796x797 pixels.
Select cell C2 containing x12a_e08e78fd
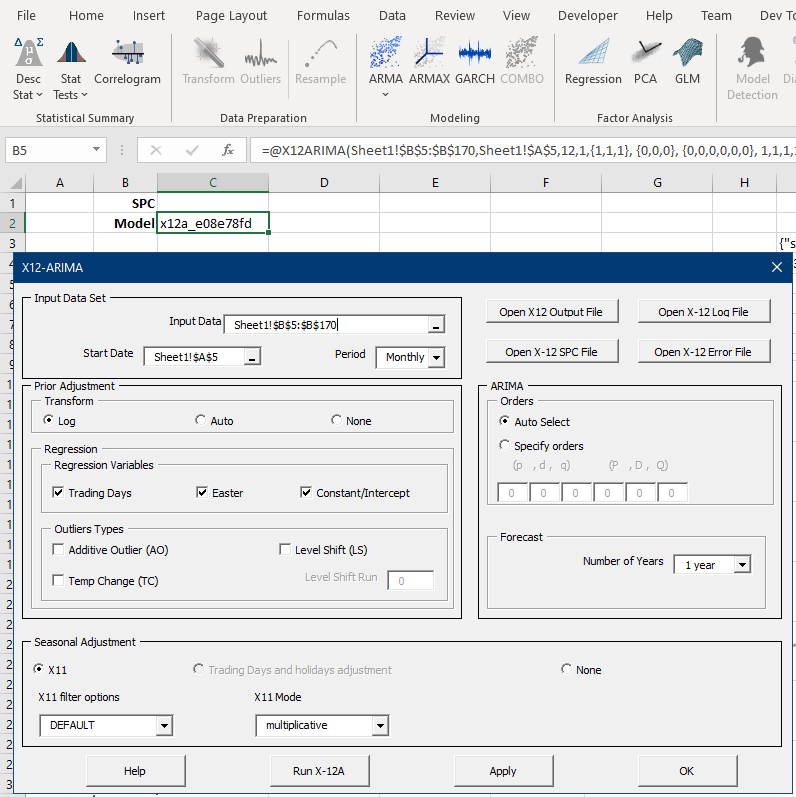coord(213,223)
